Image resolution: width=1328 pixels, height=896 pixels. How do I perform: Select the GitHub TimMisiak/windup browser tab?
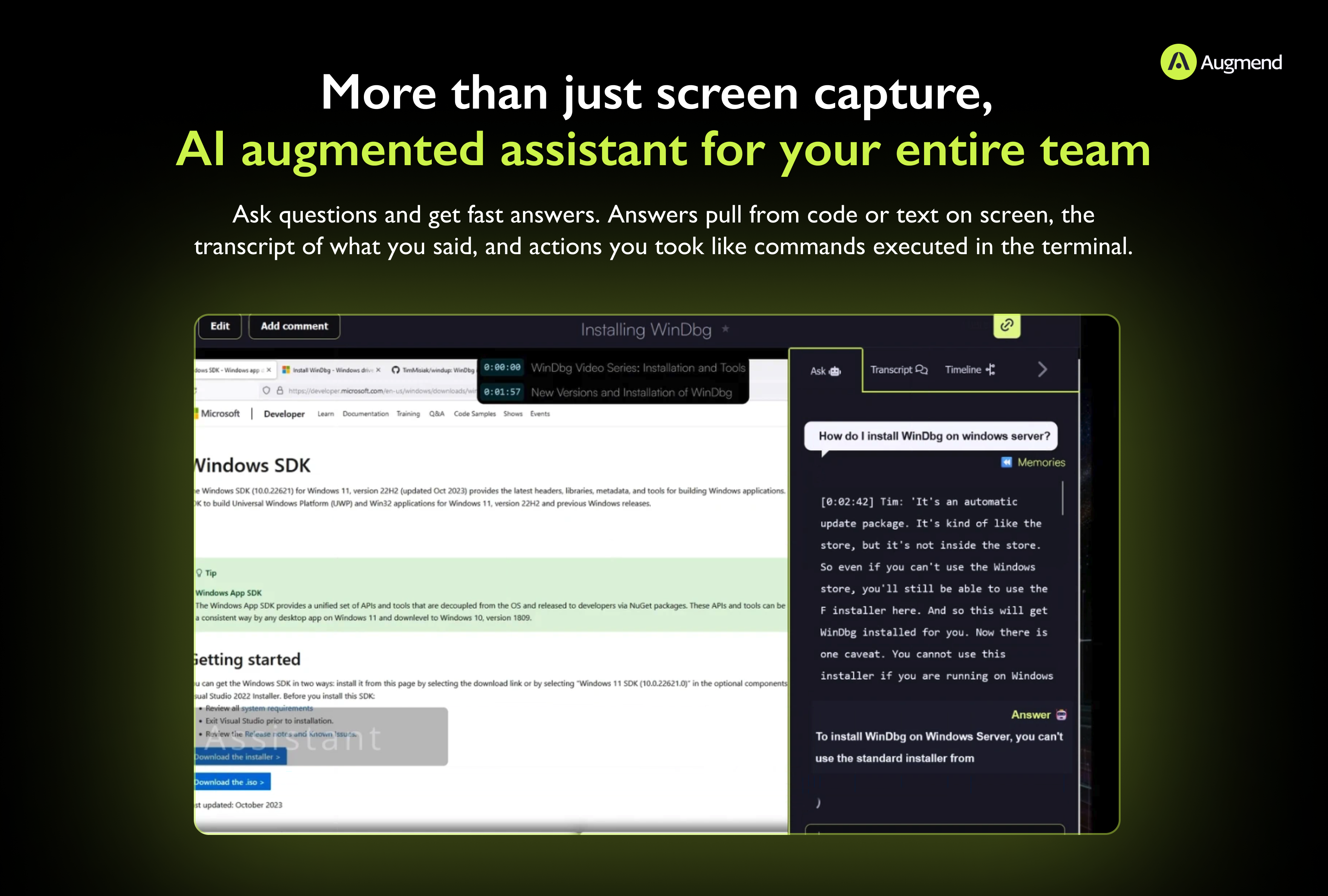(x=434, y=370)
